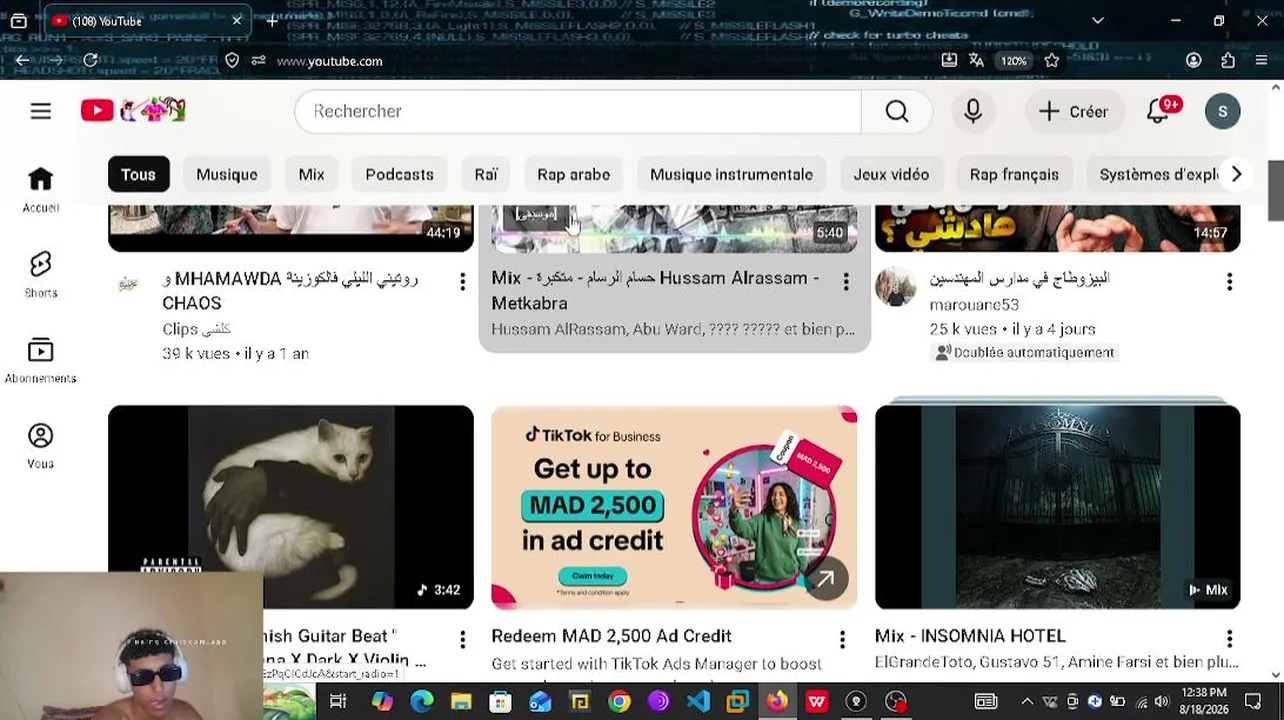The width and height of the screenshot is (1284, 720).
Task: Open Mix - INSOMNIA HOTEL title
Action: [x=970, y=636]
